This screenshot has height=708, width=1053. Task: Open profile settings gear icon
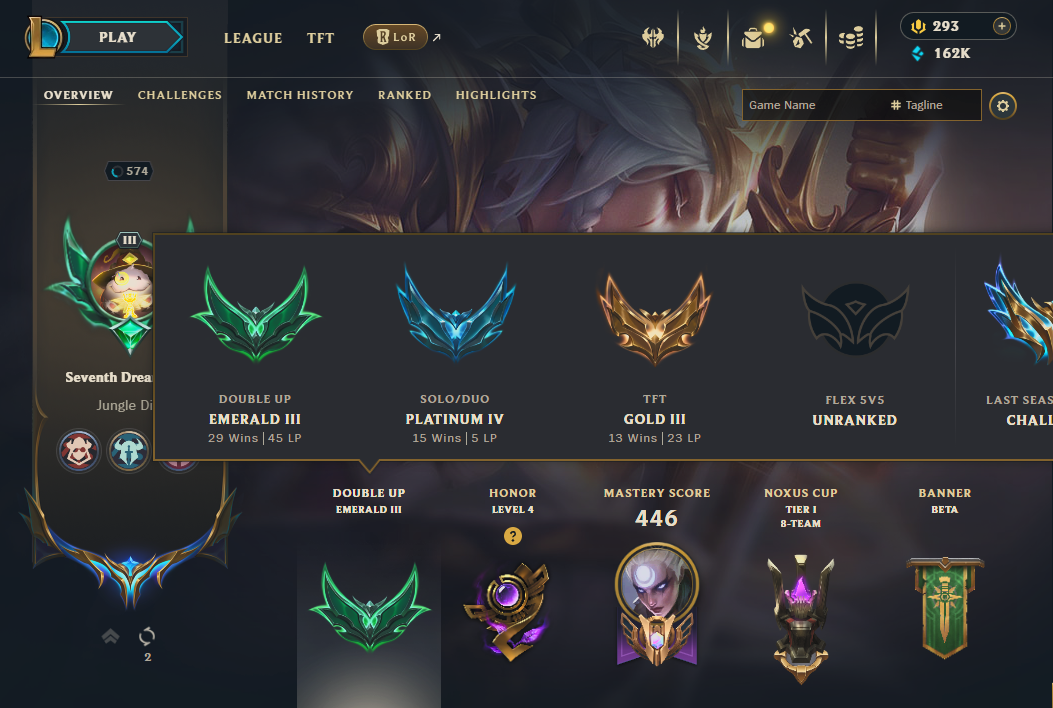tap(1003, 105)
